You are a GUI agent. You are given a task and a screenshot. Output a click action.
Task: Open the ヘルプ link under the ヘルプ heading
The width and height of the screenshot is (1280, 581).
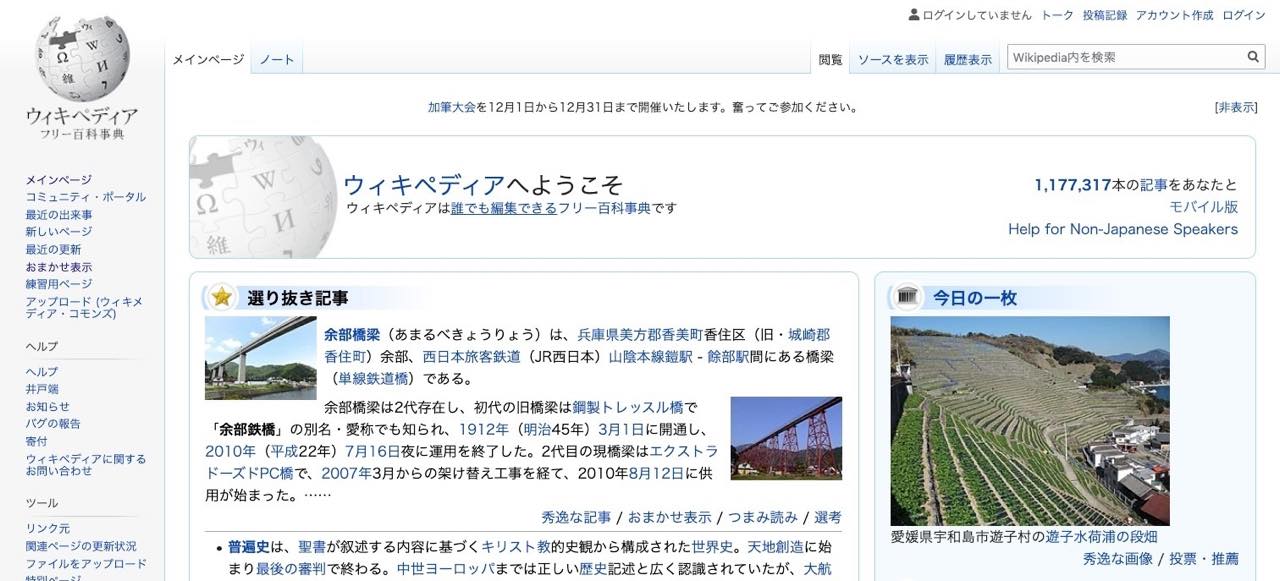point(42,372)
